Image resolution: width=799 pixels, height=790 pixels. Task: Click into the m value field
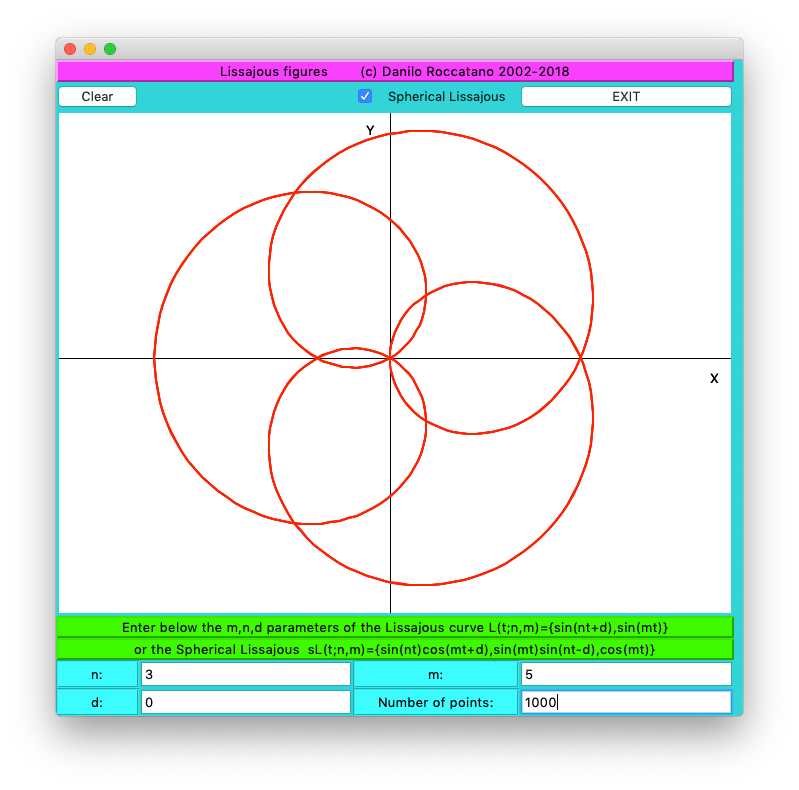[625, 674]
